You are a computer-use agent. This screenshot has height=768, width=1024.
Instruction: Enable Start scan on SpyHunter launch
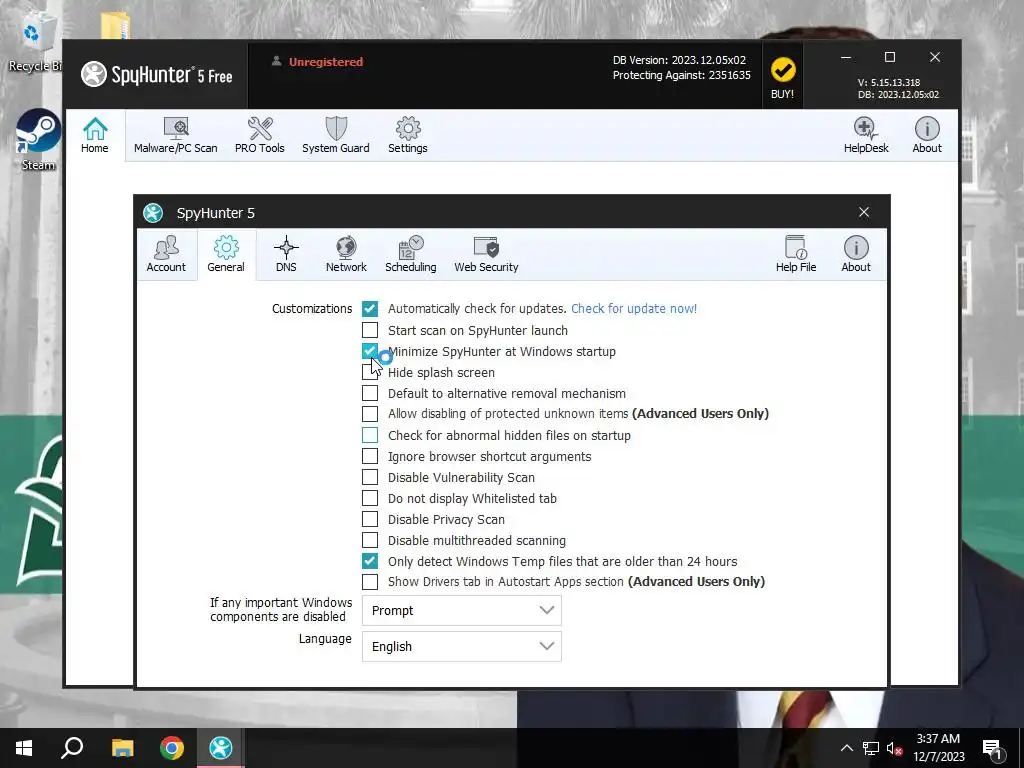pos(370,330)
